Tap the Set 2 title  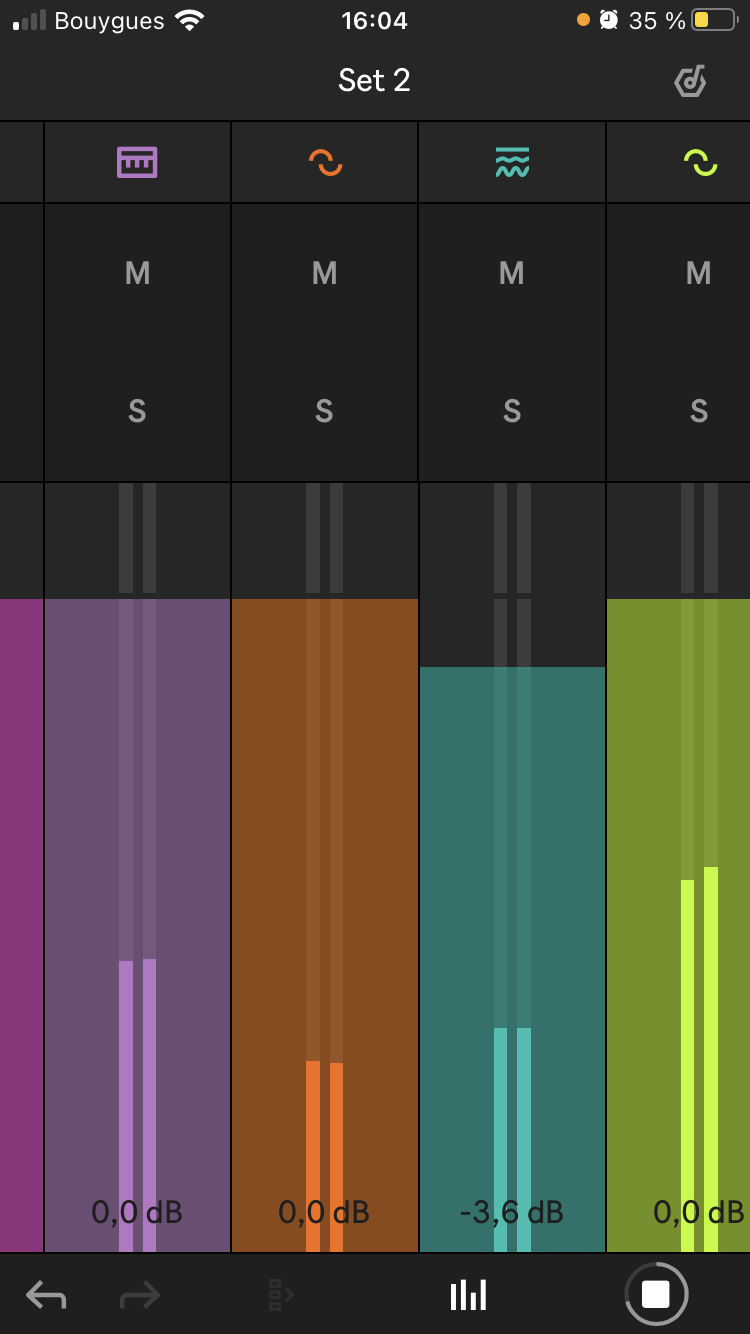[x=374, y=81]
